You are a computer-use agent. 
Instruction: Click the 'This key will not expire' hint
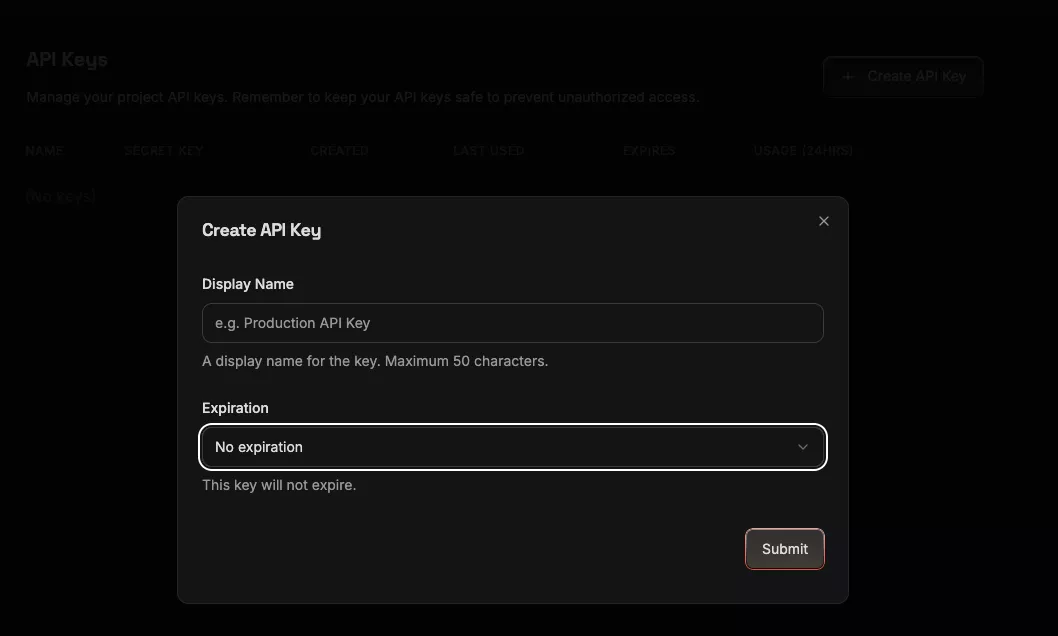pyautogui.click(x=279, y=485)
